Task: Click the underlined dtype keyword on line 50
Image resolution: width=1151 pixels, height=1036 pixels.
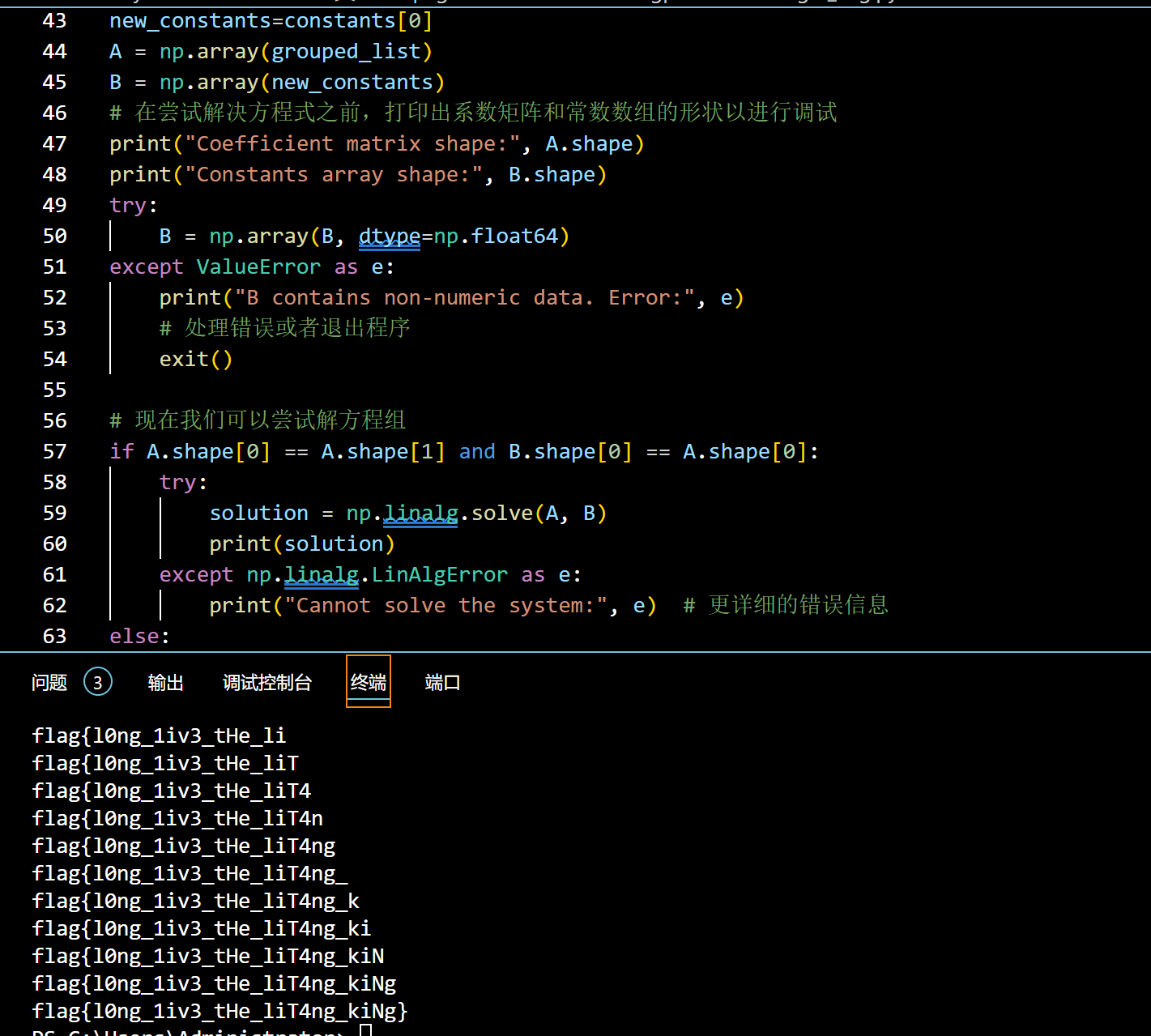Action: tap(390, 236)
